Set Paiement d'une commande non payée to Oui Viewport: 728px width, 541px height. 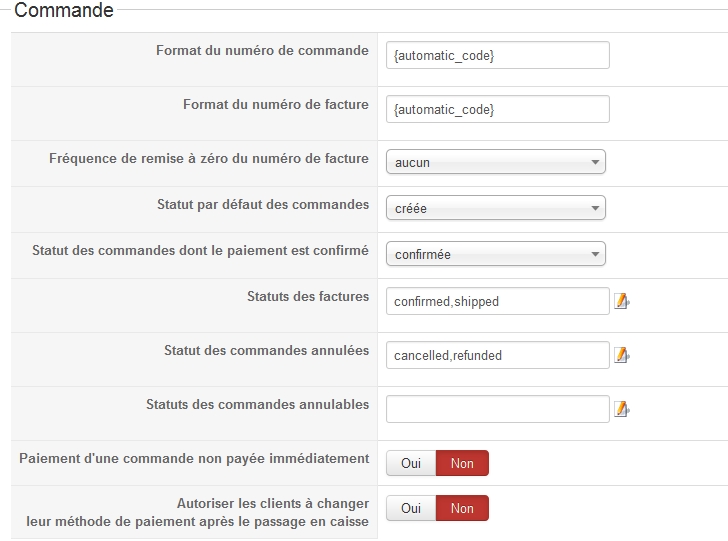pyautogui.click(x=411, y=463)
